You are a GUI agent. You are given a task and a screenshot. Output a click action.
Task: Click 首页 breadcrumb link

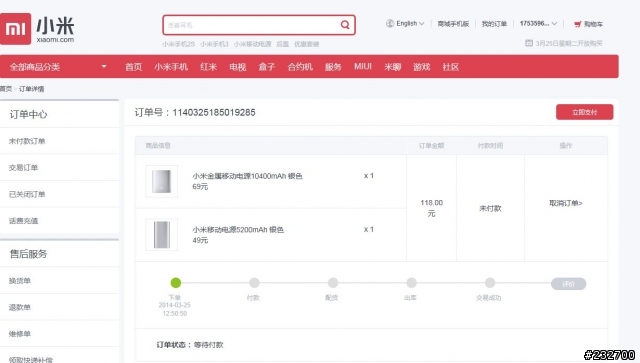pos(6,89)
